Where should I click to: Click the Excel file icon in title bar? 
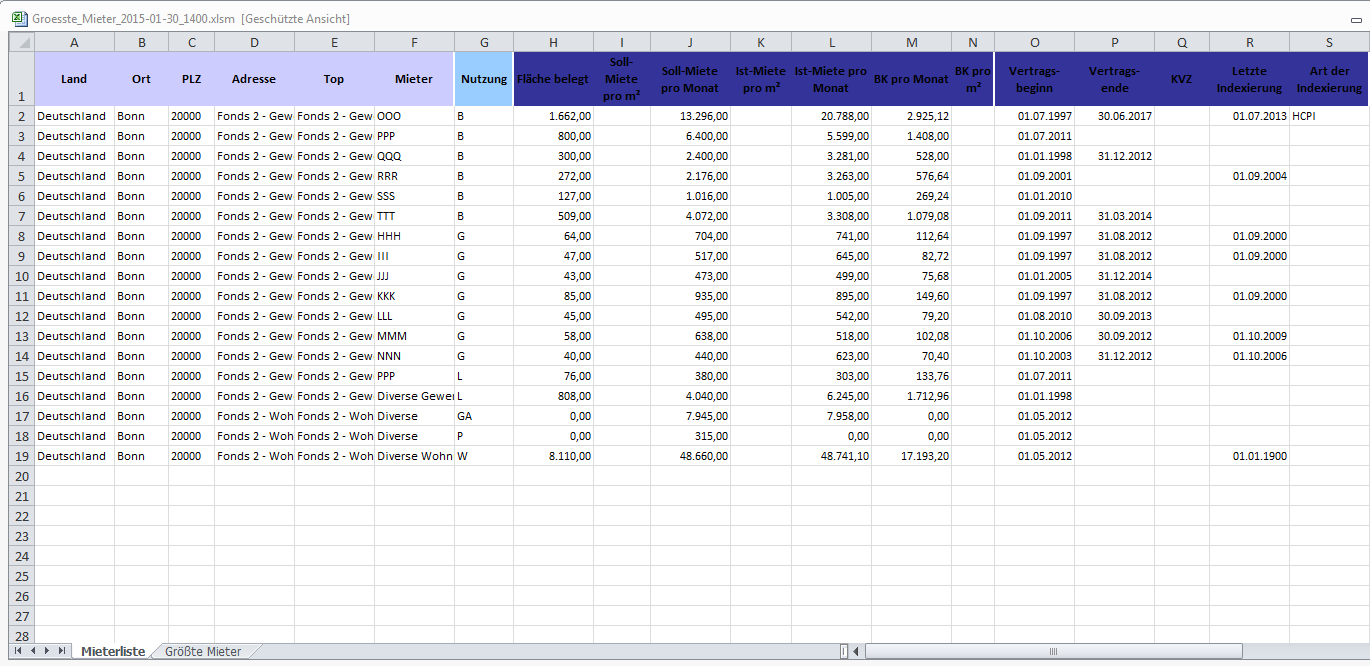coord(18,18)
